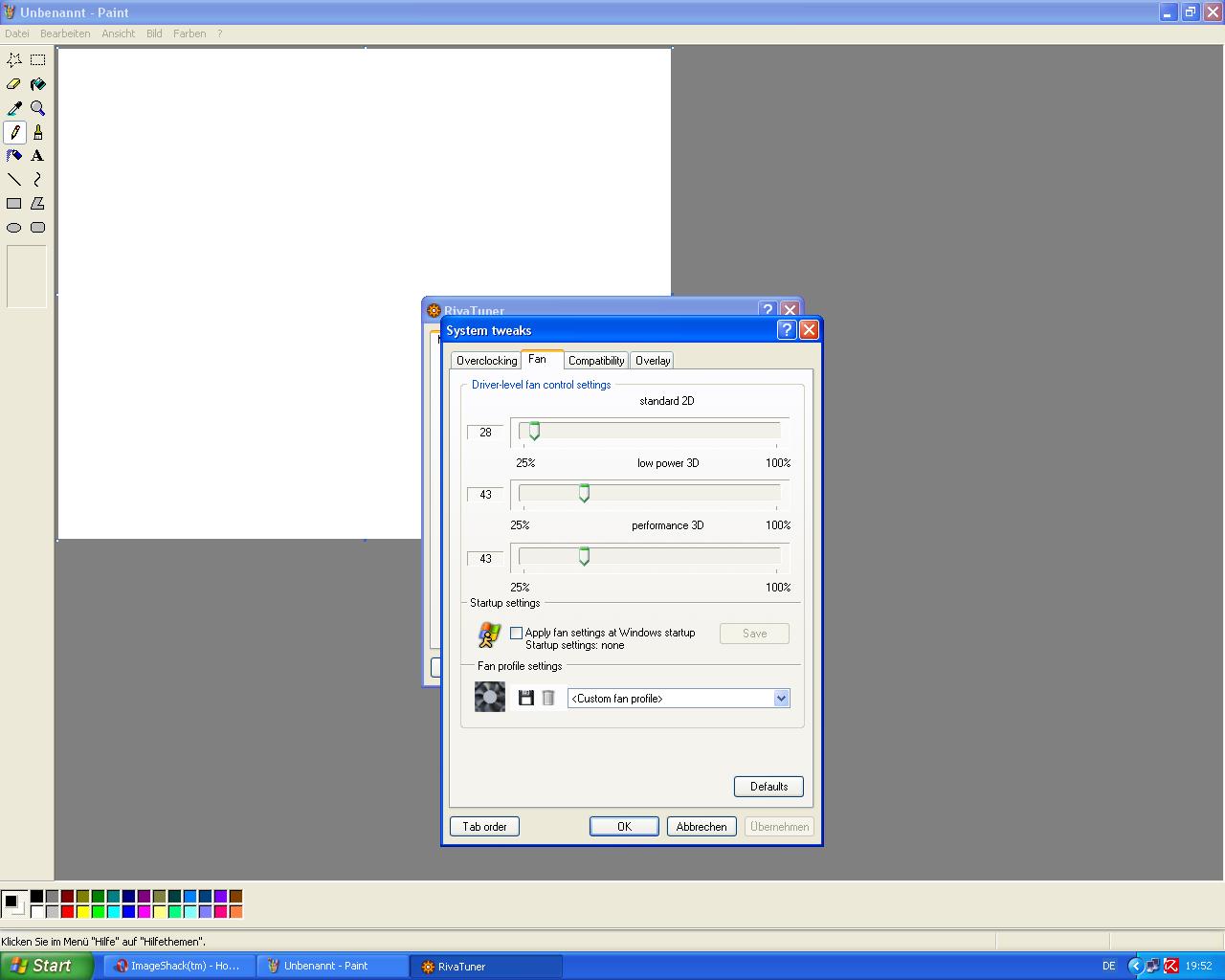Choose the Airbrush spray tool

[x=14, y=155]
